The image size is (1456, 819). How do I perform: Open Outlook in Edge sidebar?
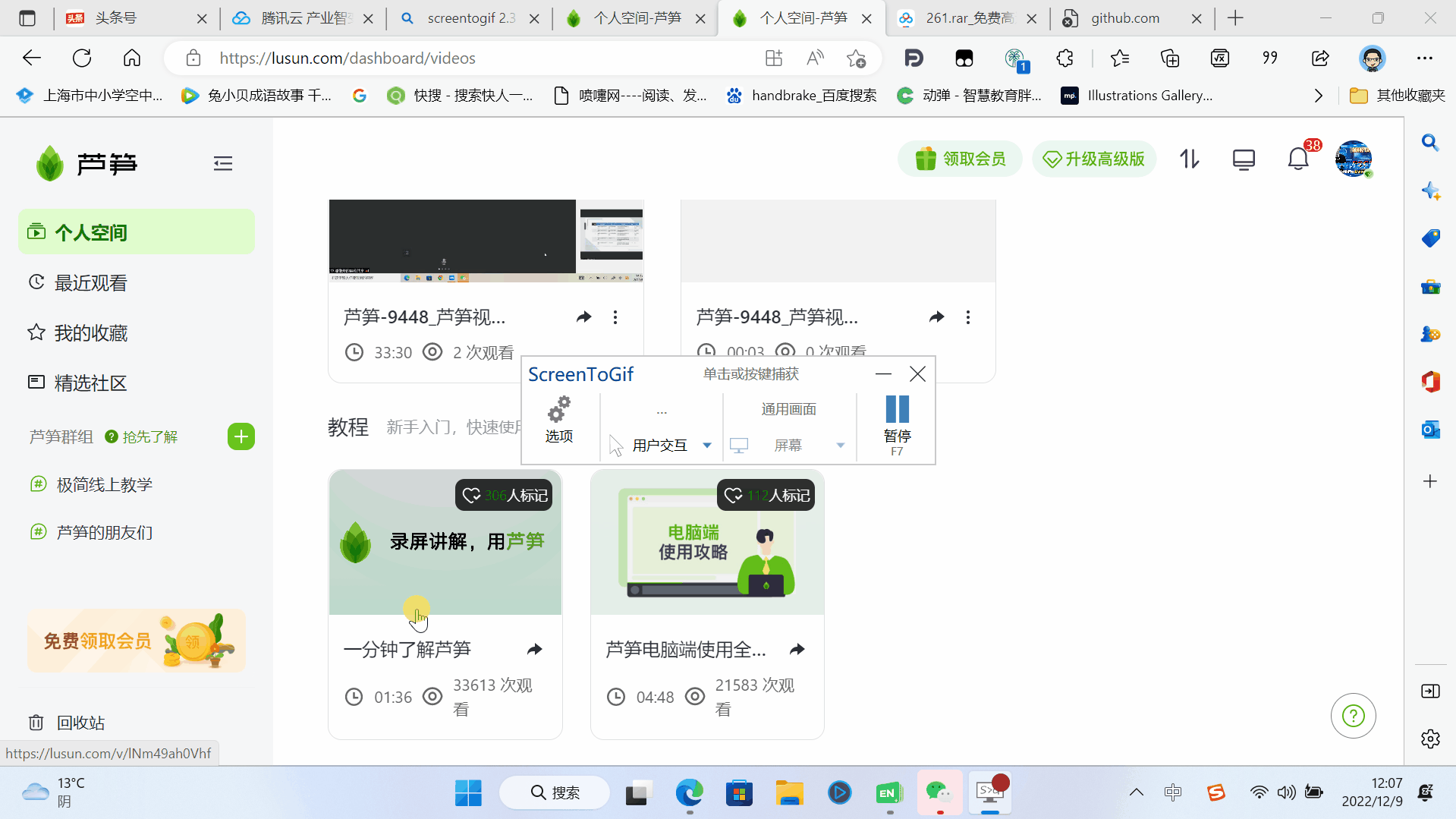coord(1430,429)
